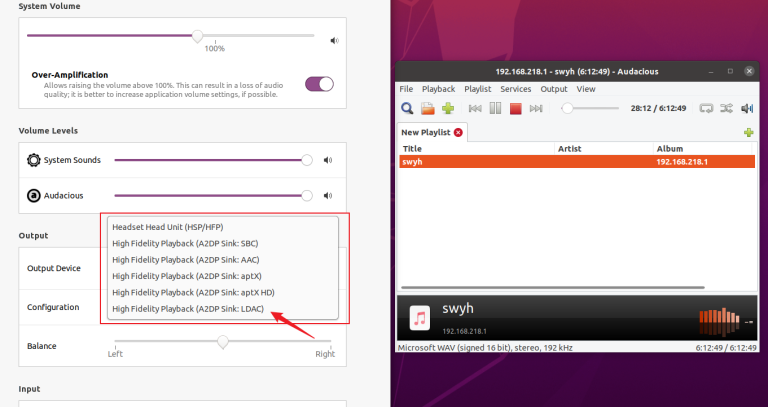Screen dimensions: 768x407
Task: Click the Open Files folder icon
Action: 427,108
